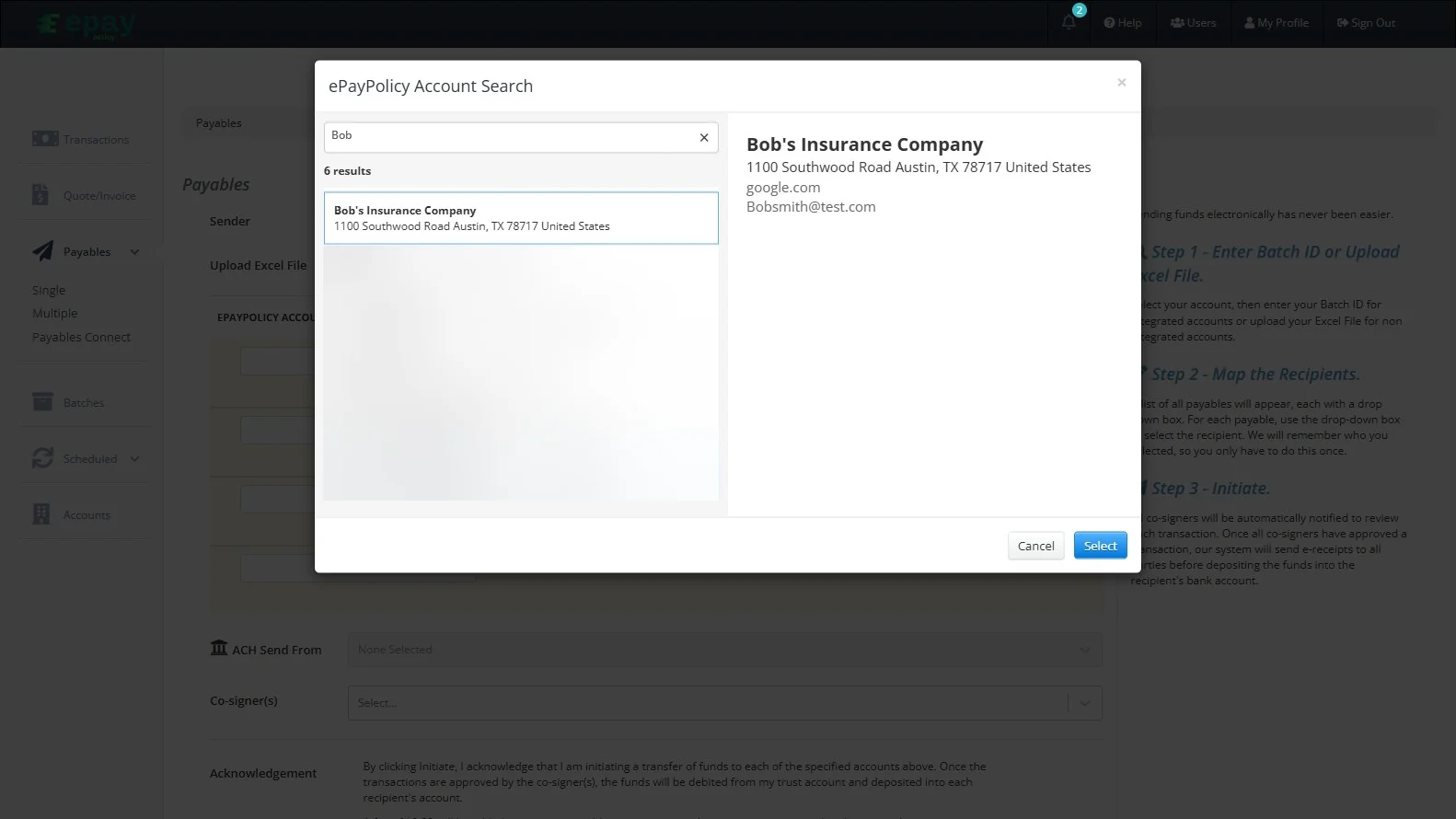The height and width of the screenshot is (819, 1456).
Task: Click the Bob's Insurance Company heading
Action: tap(864, 144)
